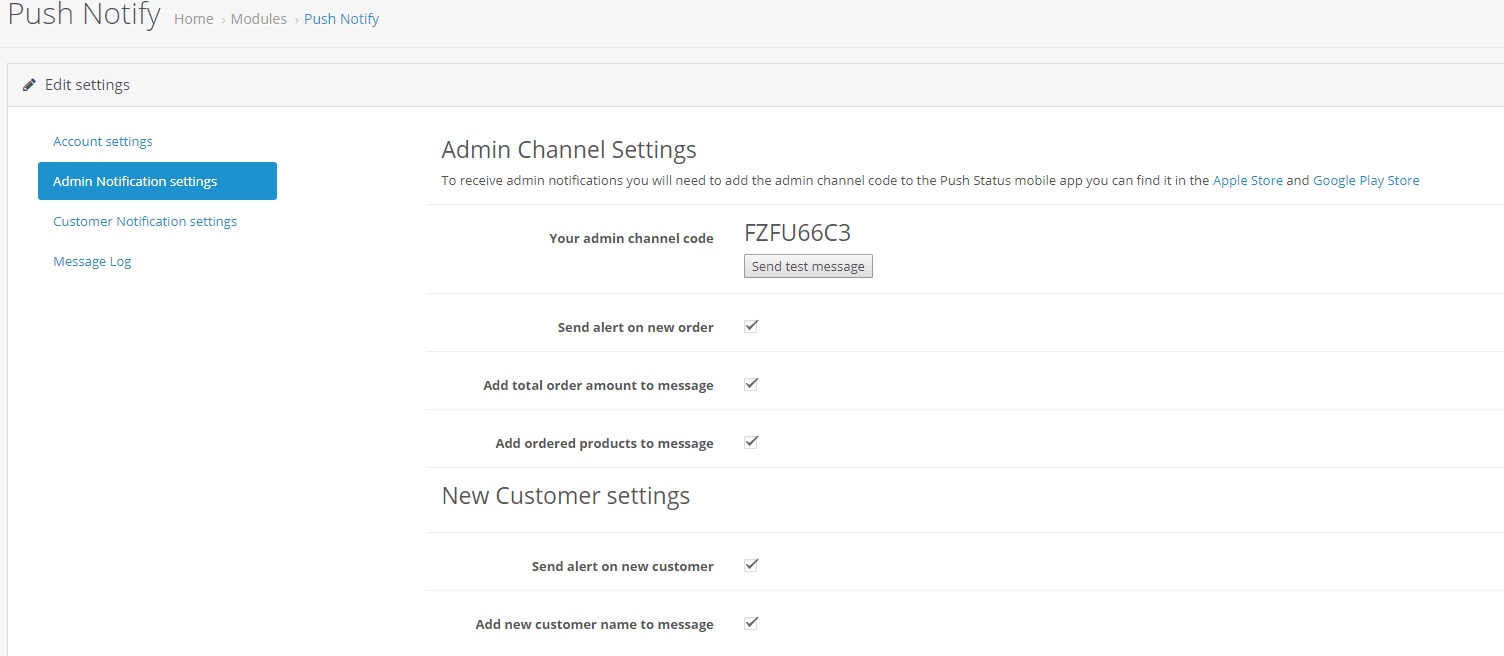This screenshot has height=656, width=1504.
Task: Open the Apple Store link
Action: point(1247,181)
